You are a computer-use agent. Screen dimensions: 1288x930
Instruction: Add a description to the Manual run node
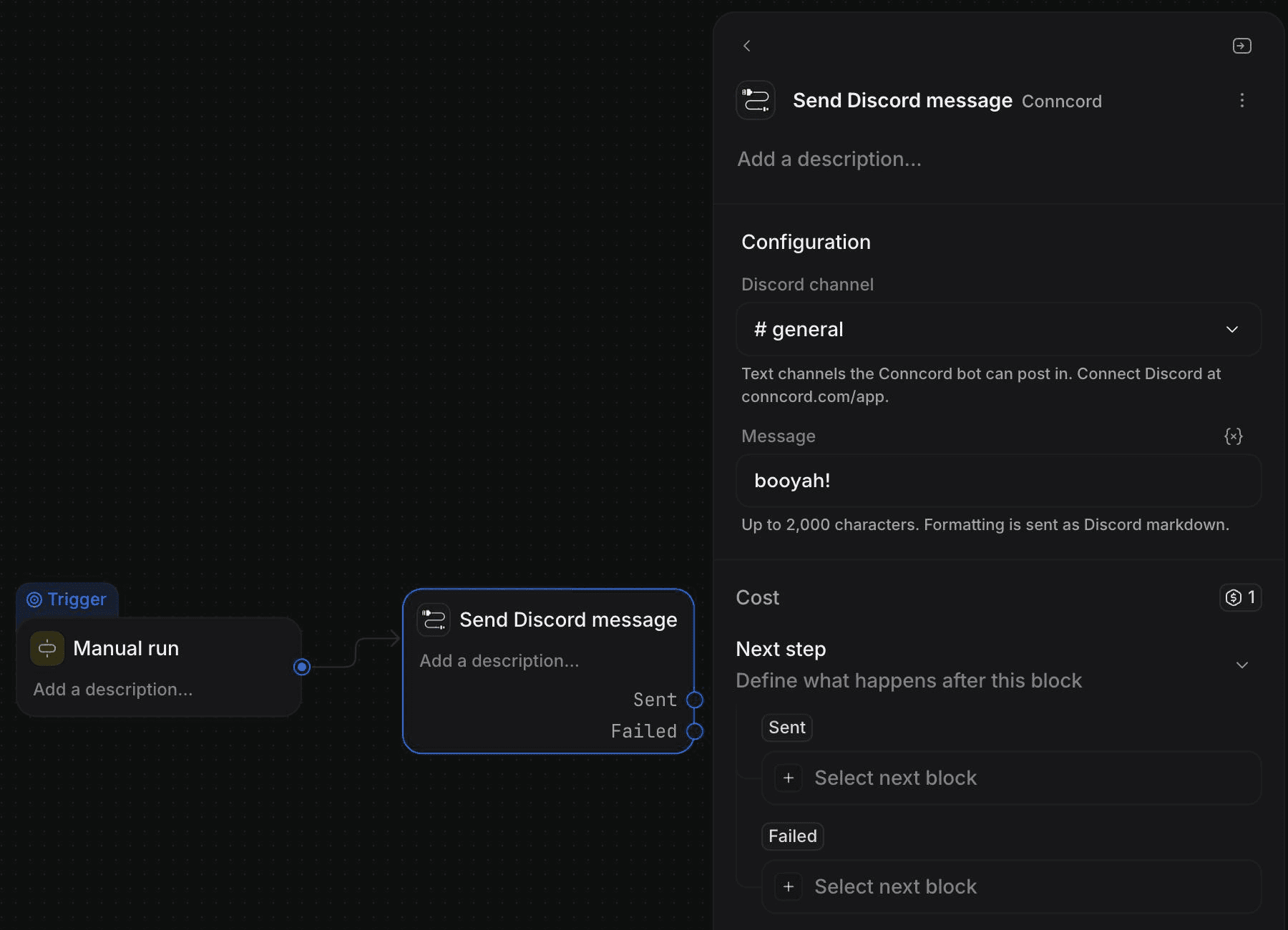point(113,690)
